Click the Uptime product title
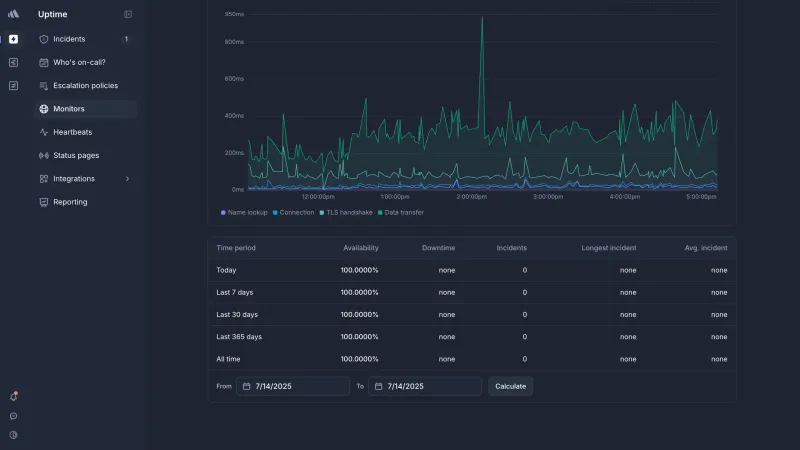Viewport: 800px width, 450px height. (x=53, y=14)
